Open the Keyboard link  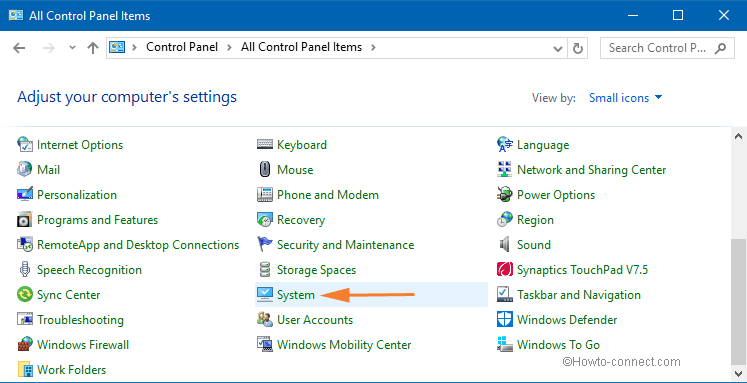pyautogui.click(x=302, y=145)
